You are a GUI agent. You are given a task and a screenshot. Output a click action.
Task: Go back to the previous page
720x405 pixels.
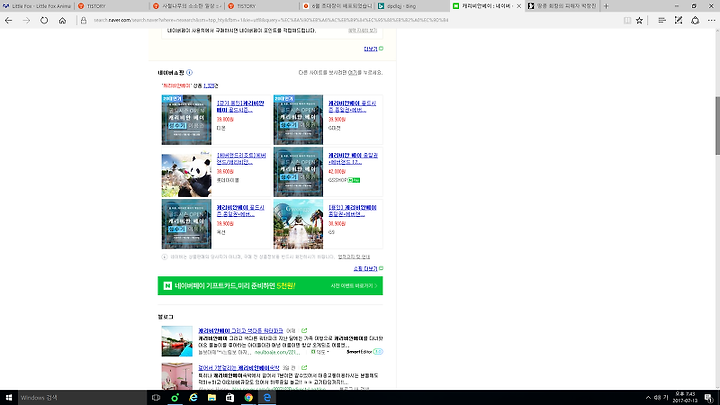[x=9, y=20]
